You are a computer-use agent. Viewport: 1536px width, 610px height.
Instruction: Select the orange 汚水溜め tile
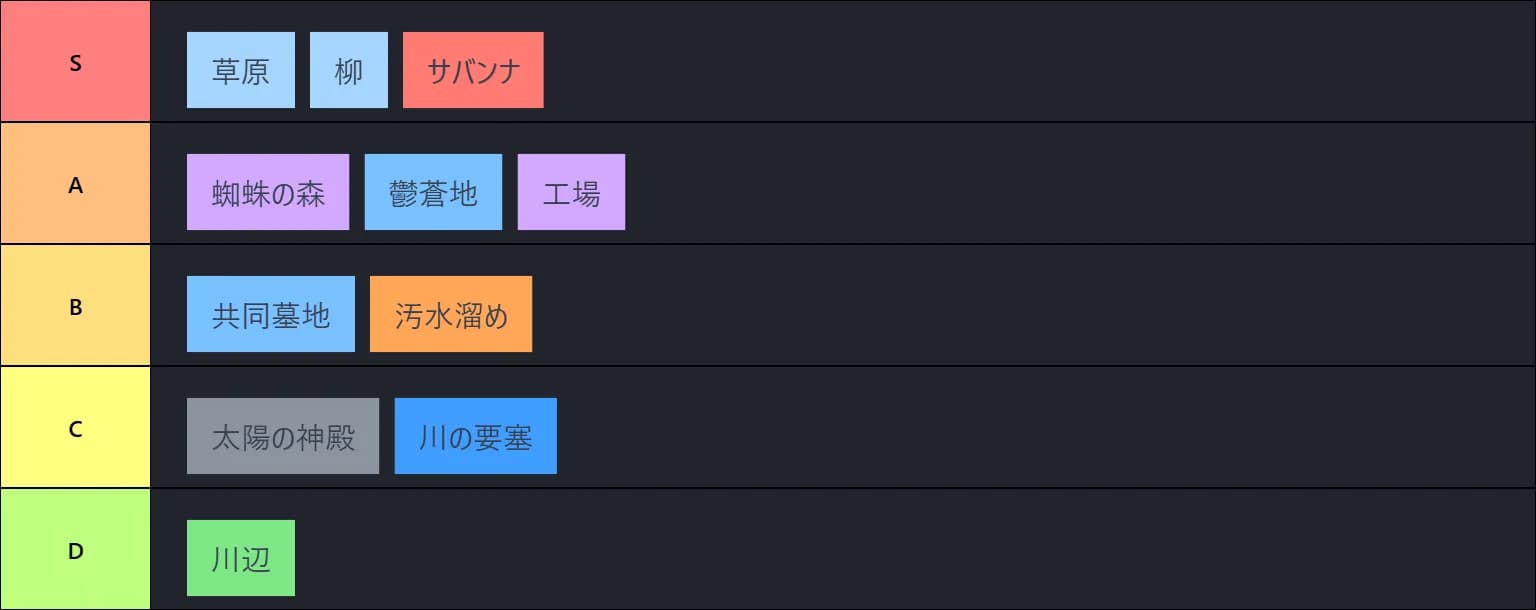451,314
